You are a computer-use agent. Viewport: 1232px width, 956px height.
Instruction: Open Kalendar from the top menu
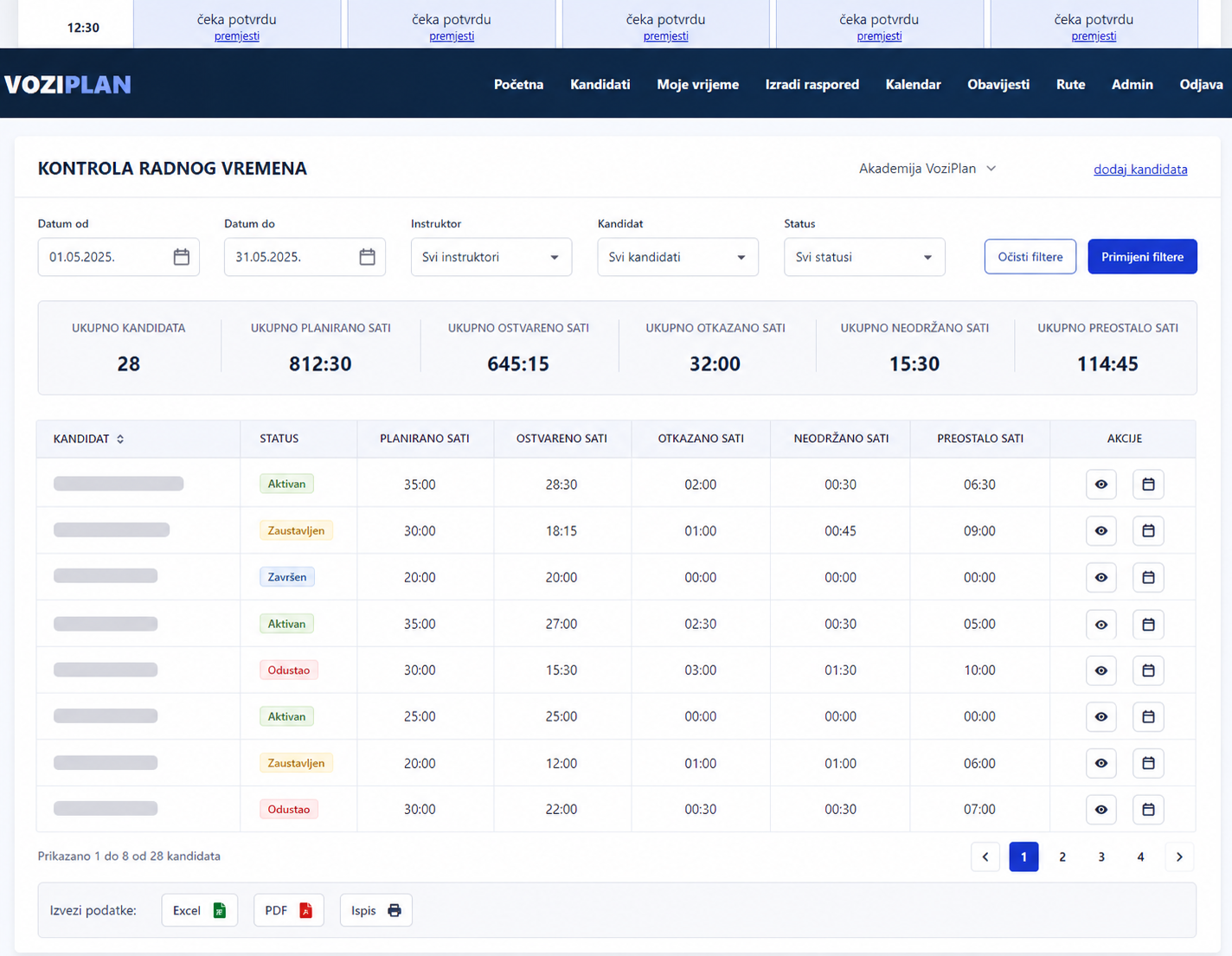click(913, 84)
